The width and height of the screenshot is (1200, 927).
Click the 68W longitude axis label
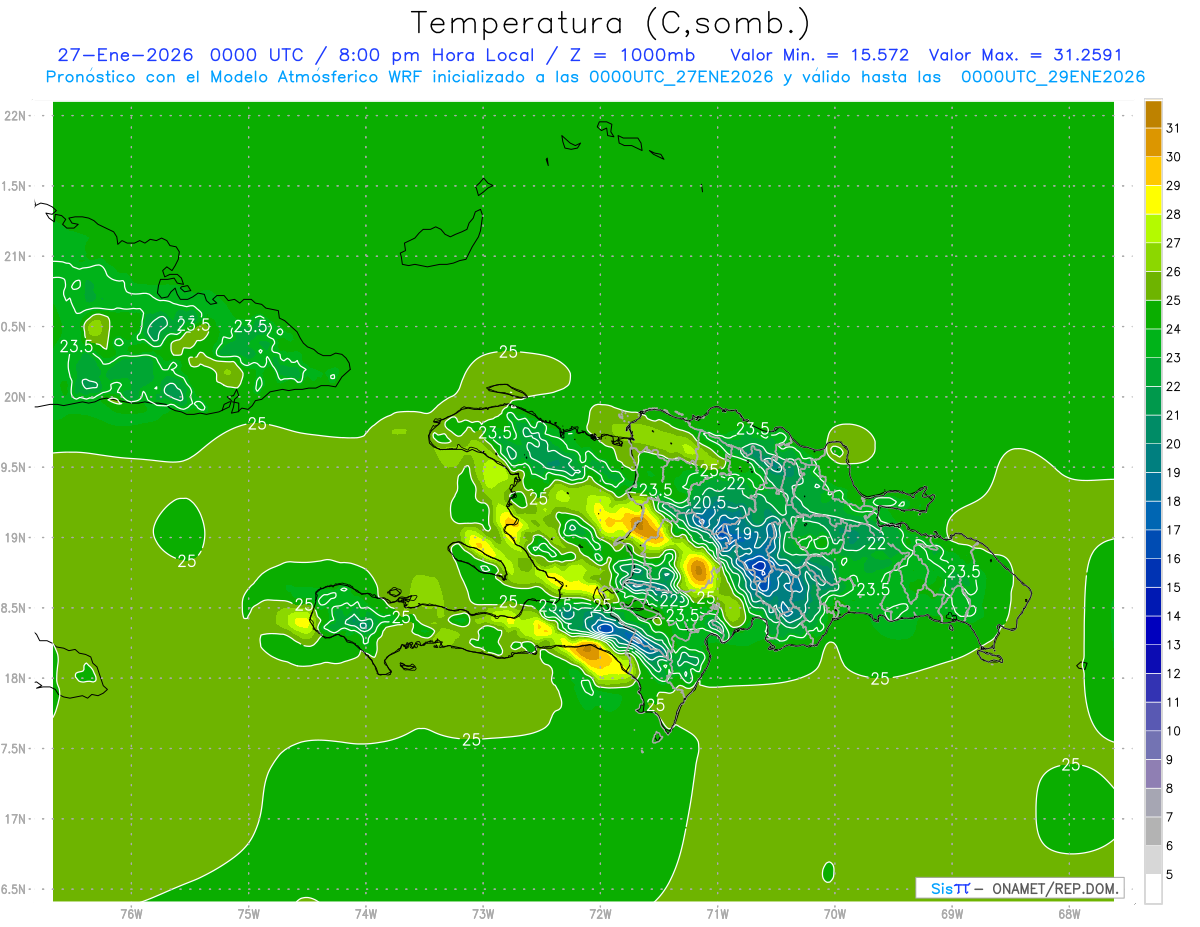point(1069,914)
